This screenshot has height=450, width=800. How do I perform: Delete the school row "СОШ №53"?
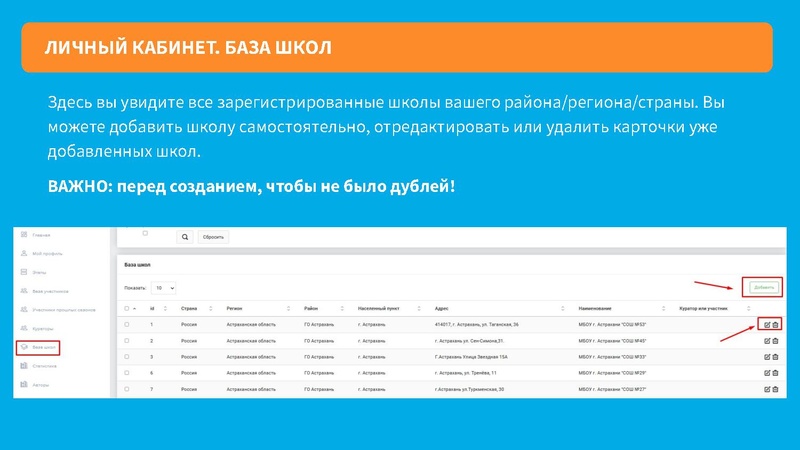(776, 324)
